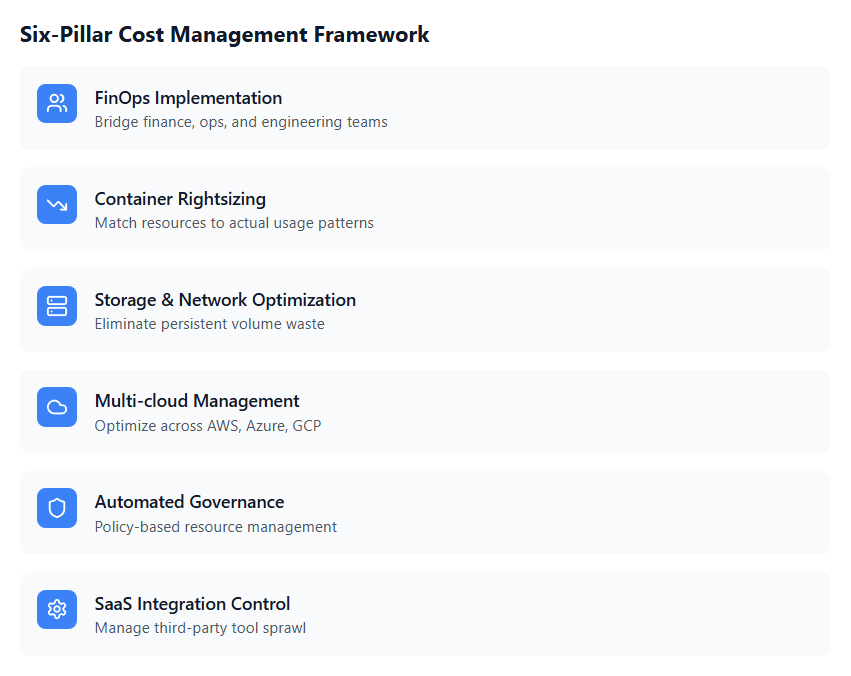Select the 'Container Rightsizing' title

pos(180,199)
